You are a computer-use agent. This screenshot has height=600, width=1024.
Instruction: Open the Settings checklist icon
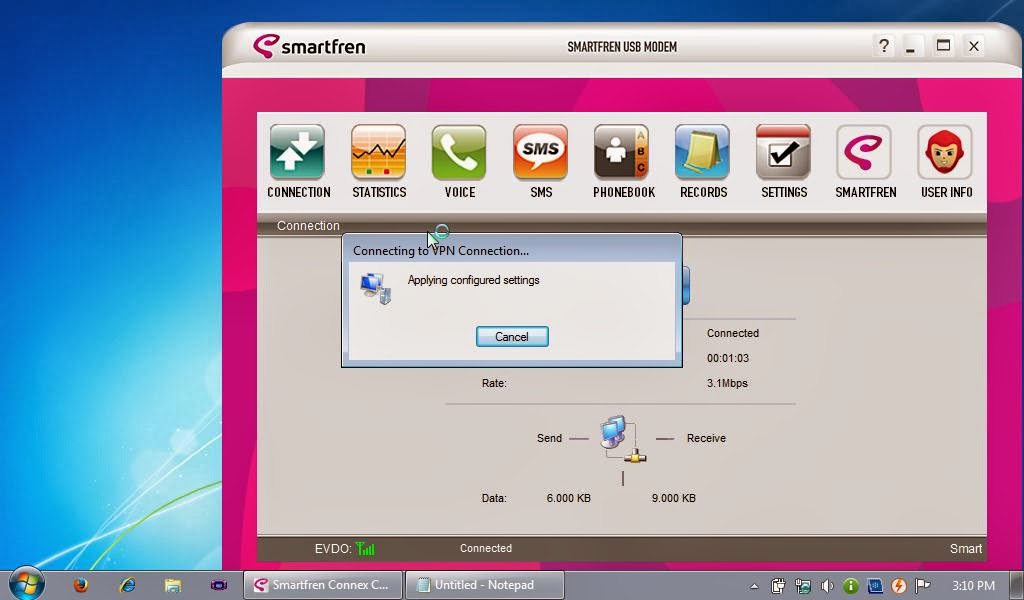point(784,152)
